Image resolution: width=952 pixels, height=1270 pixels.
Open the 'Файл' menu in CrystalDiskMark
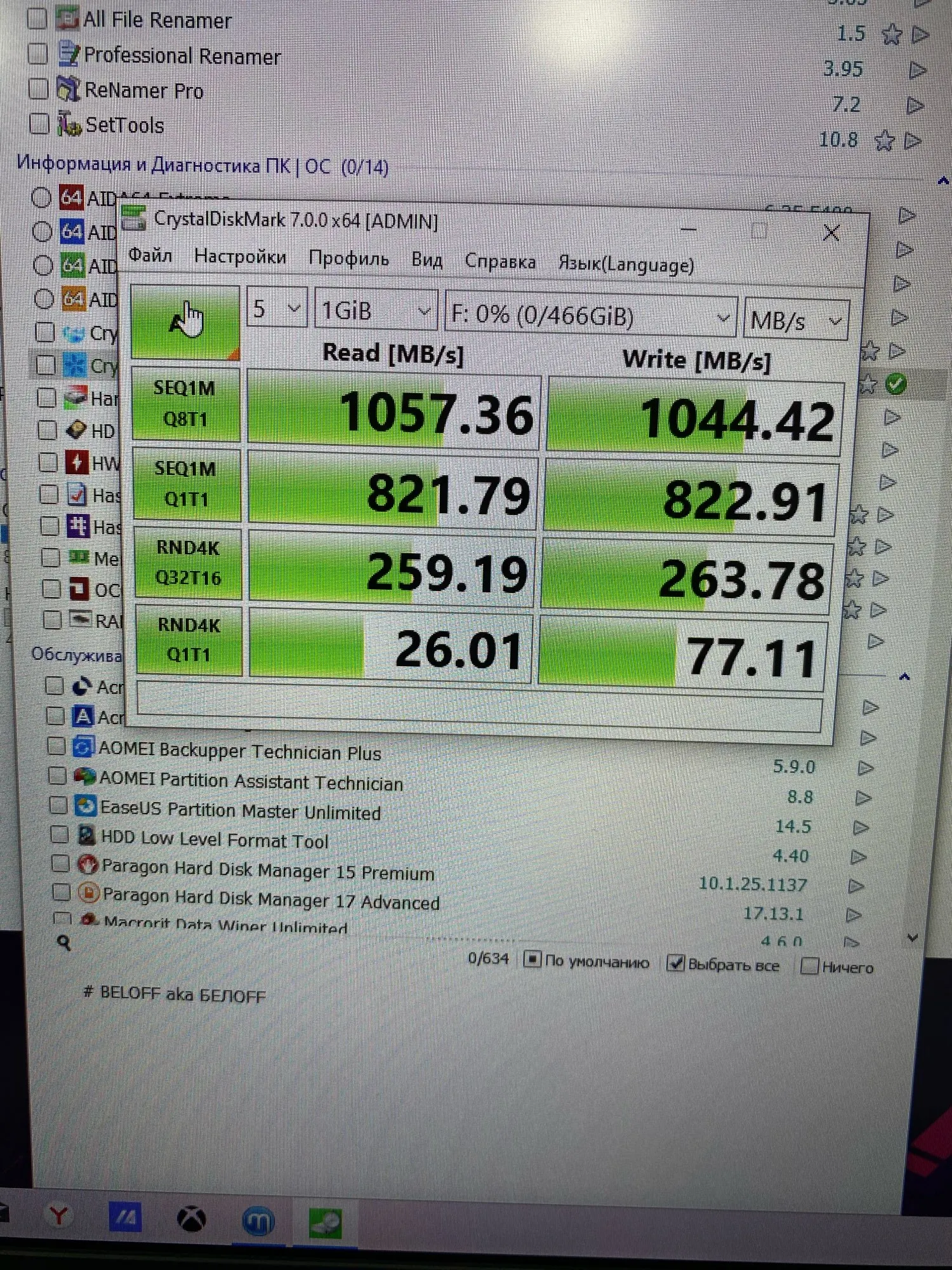coord(150,255)
